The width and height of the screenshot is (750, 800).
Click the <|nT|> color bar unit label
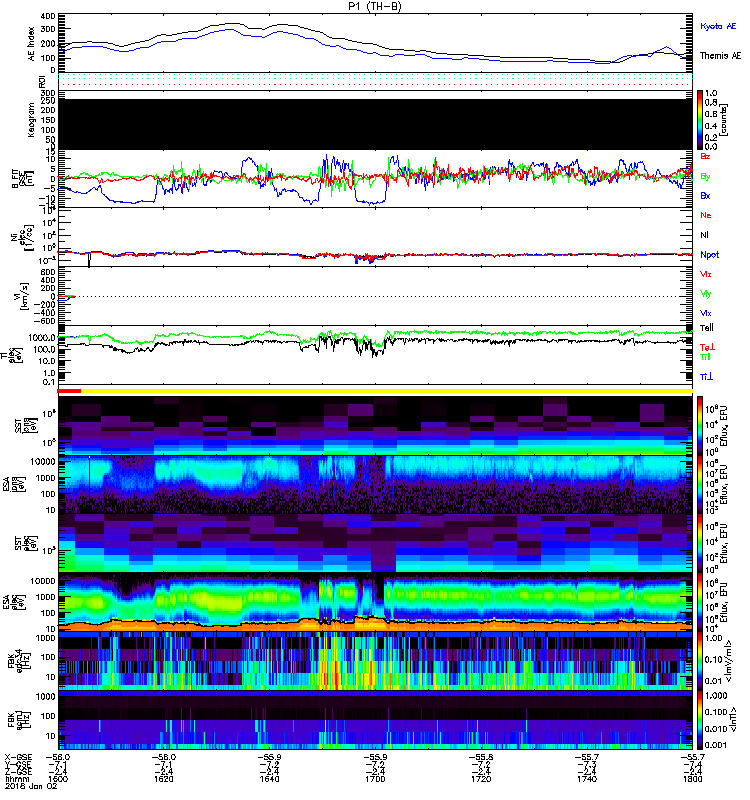[735, 719]
